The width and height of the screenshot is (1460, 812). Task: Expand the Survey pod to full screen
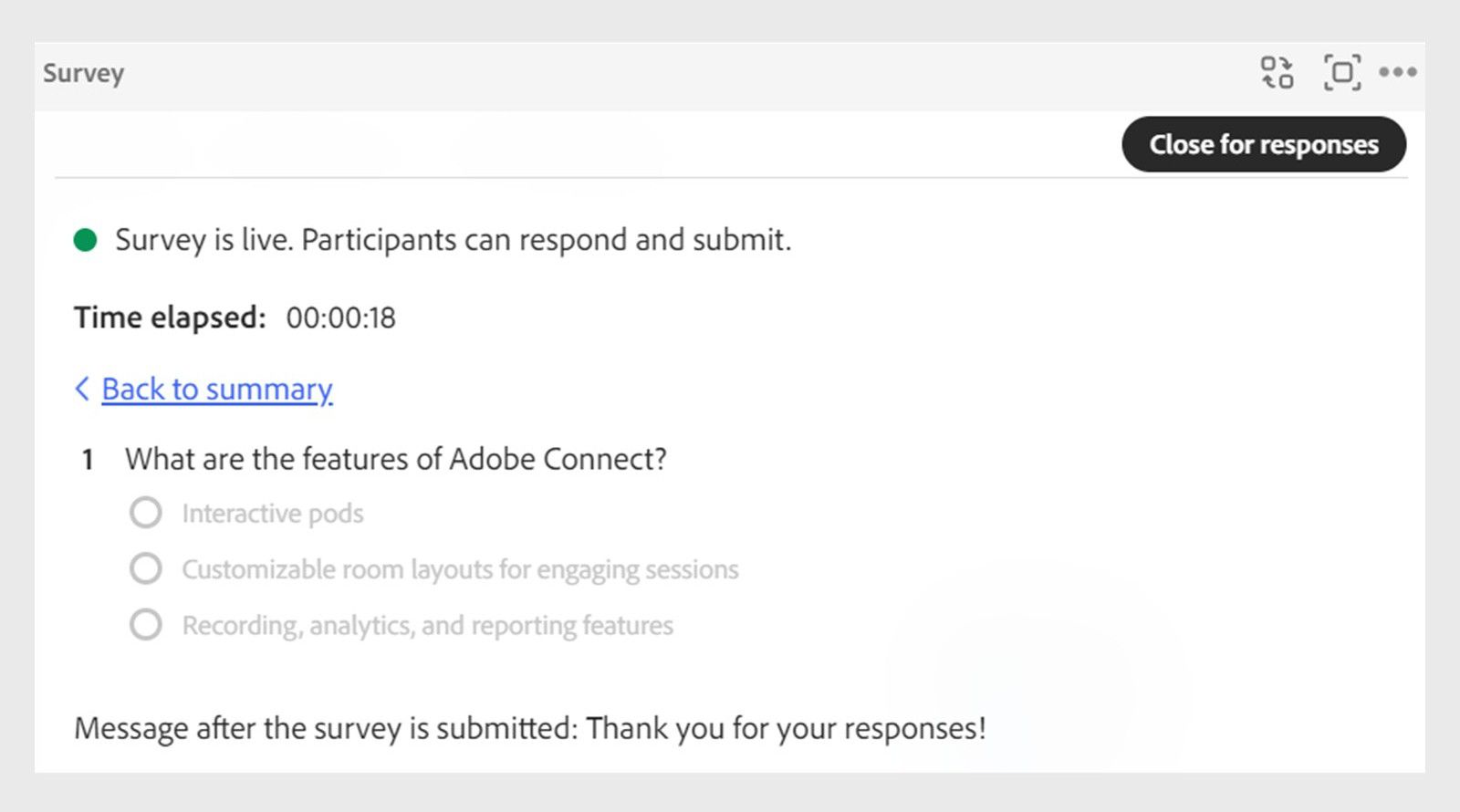coord(1340,73)
